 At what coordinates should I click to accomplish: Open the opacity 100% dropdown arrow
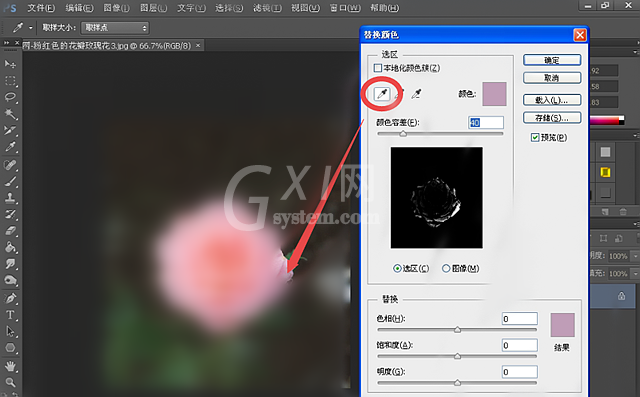[x=635, y=256]
